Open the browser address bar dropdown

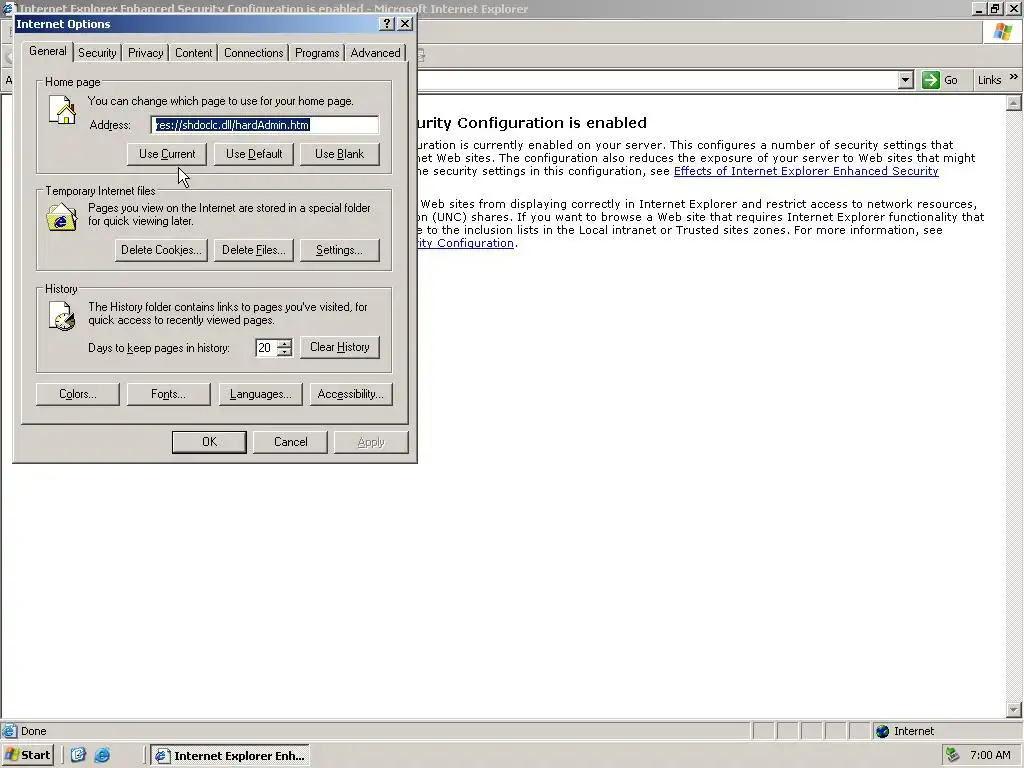pos(905,80)
